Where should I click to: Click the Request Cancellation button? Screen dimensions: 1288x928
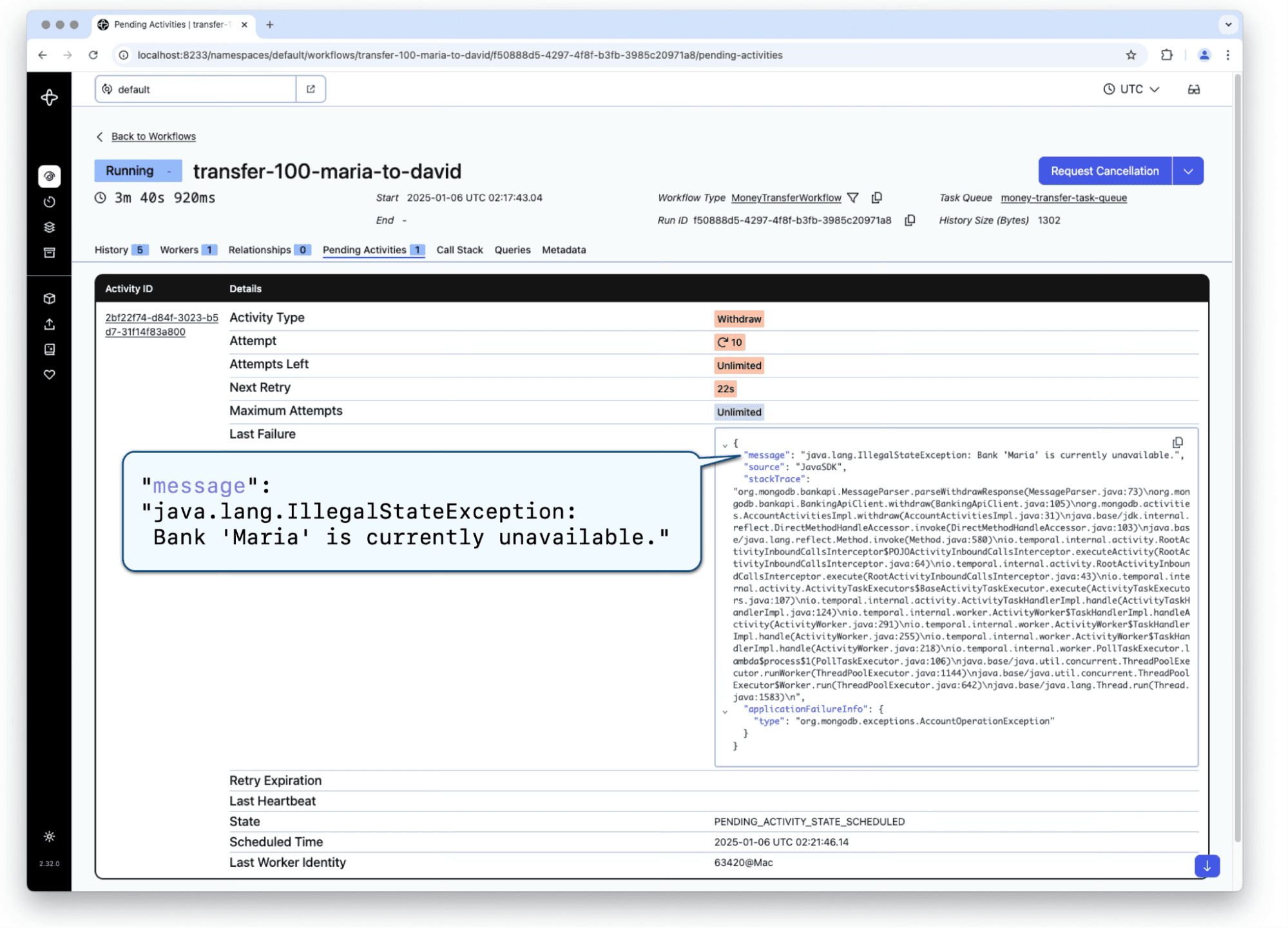[1104, 171]
